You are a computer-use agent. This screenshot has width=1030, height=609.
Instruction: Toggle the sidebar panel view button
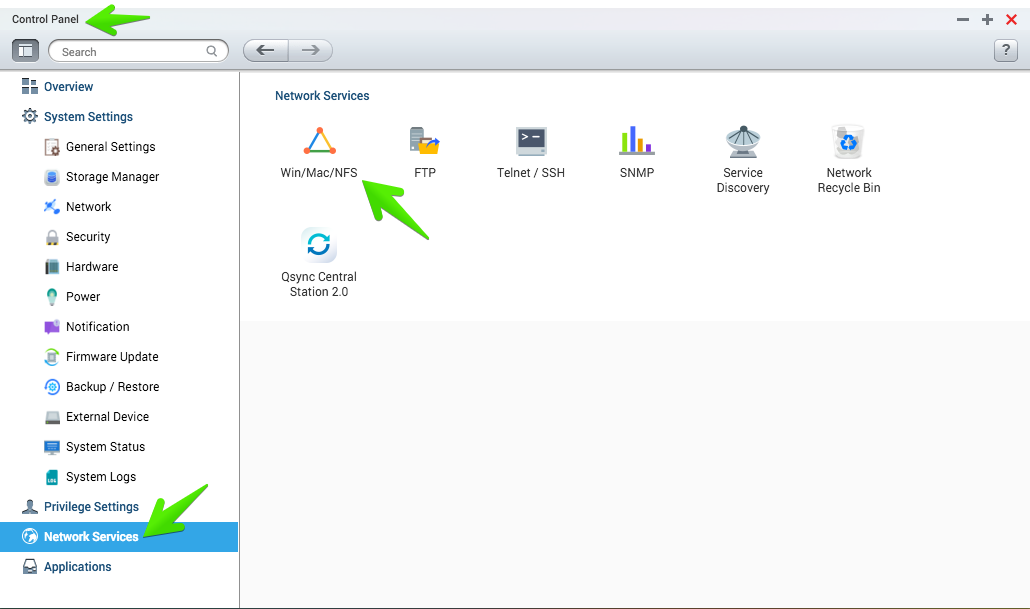pyautogui.click(x=26, y=51)
